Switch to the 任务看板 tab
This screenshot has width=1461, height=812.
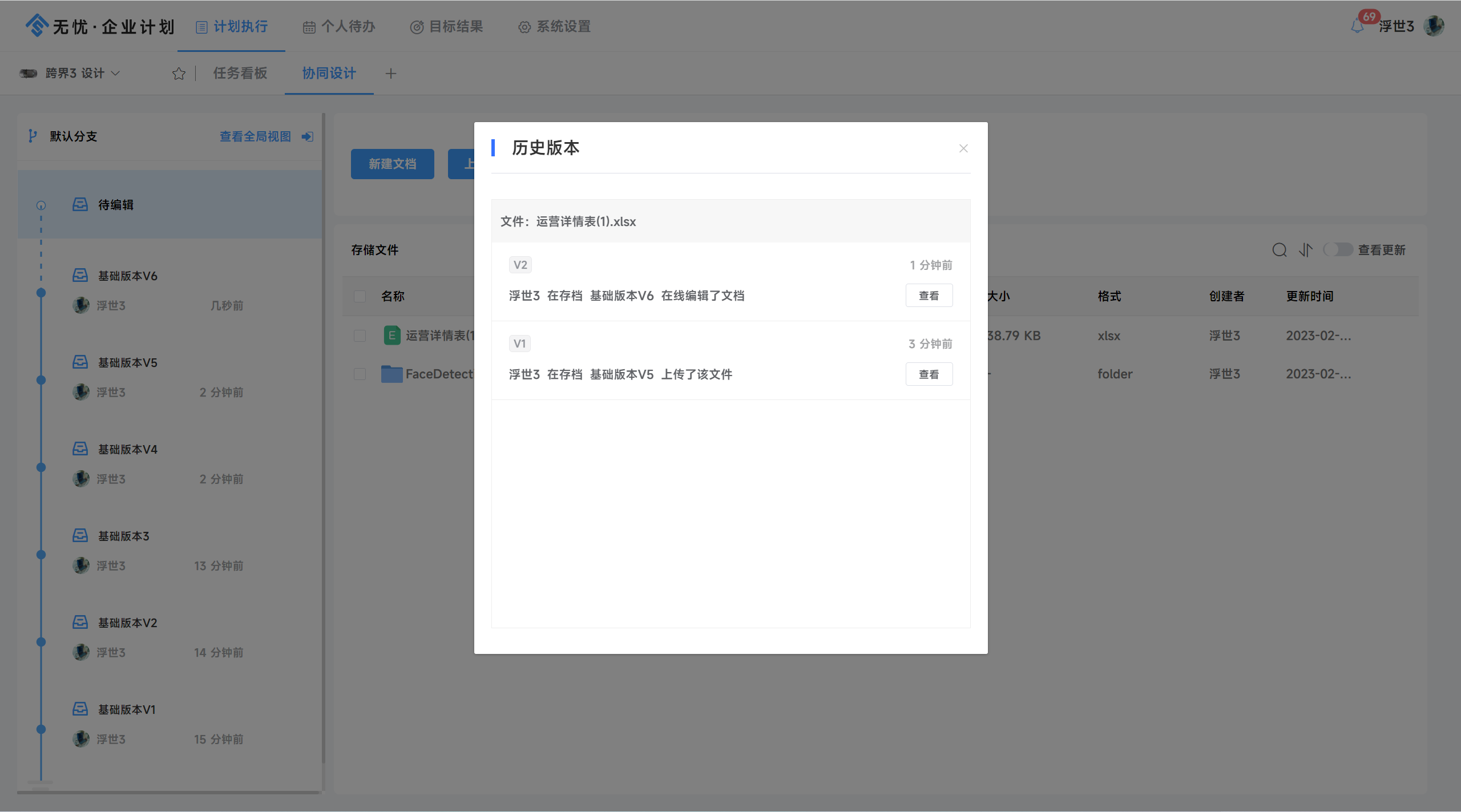240,74
